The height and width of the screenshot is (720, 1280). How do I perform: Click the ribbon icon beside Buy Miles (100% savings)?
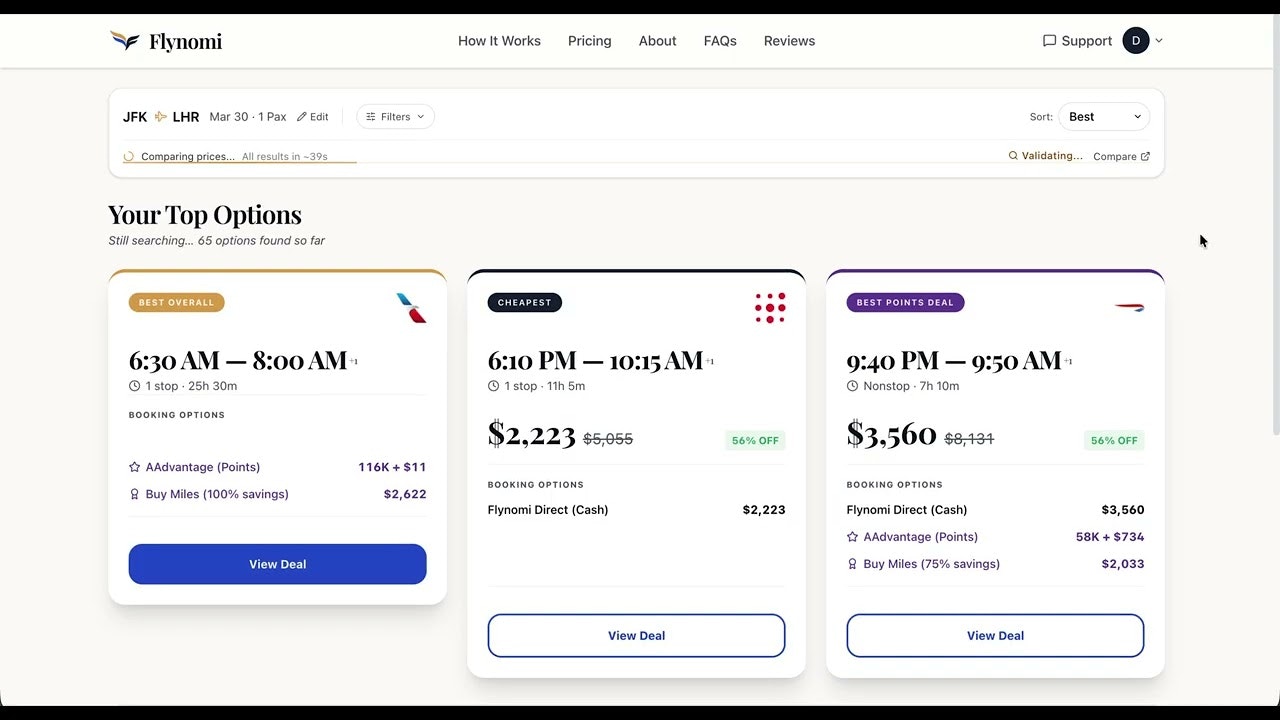tap(135, 494)
